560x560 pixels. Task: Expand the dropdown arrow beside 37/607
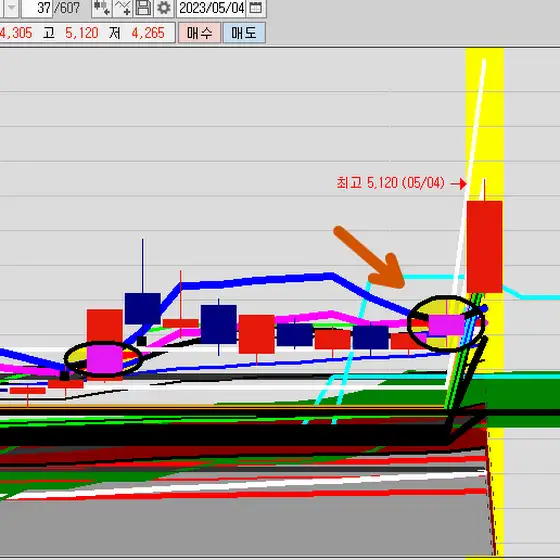pyautogui.click(x=11, y=8)
